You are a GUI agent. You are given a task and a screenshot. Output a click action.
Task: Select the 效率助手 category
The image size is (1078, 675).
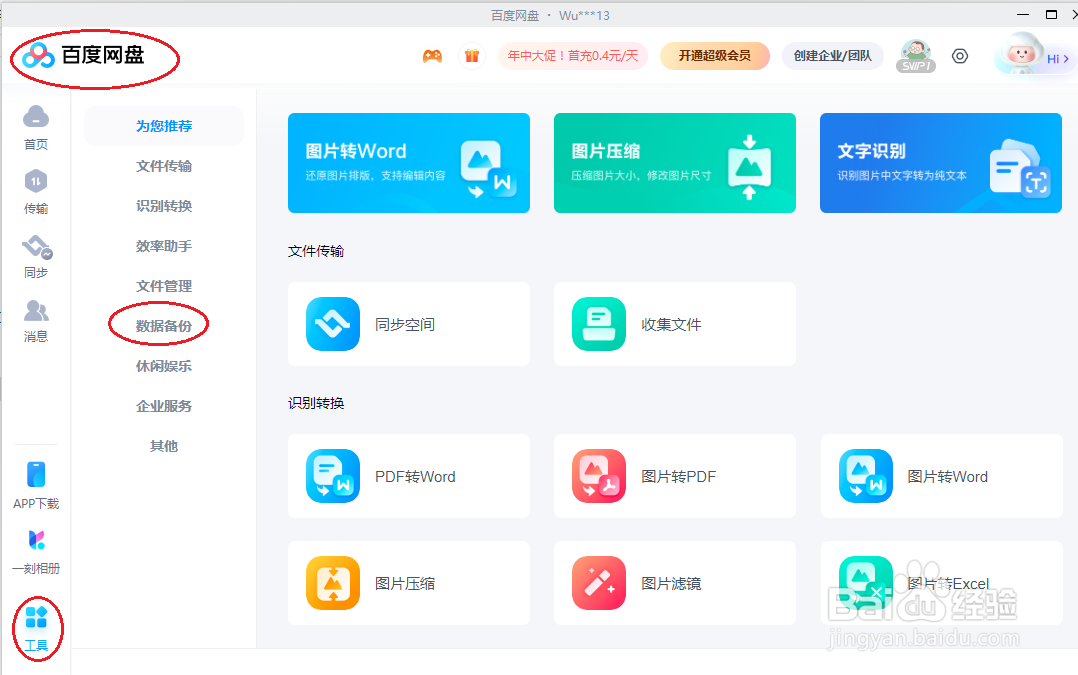click(x=164, y=245)
